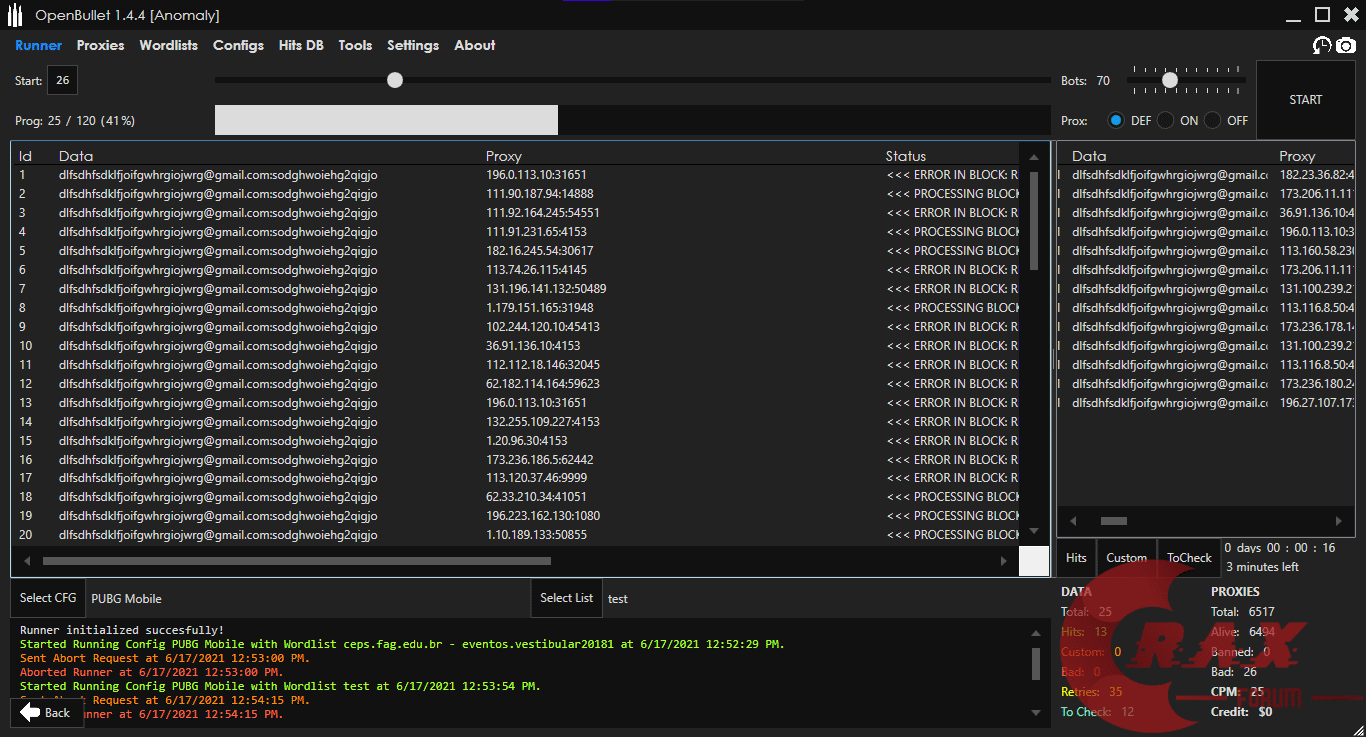Select the ON proxy radio button
Screen dimensions: 1366x737
pyautogui.click(x=1165, y=120)
